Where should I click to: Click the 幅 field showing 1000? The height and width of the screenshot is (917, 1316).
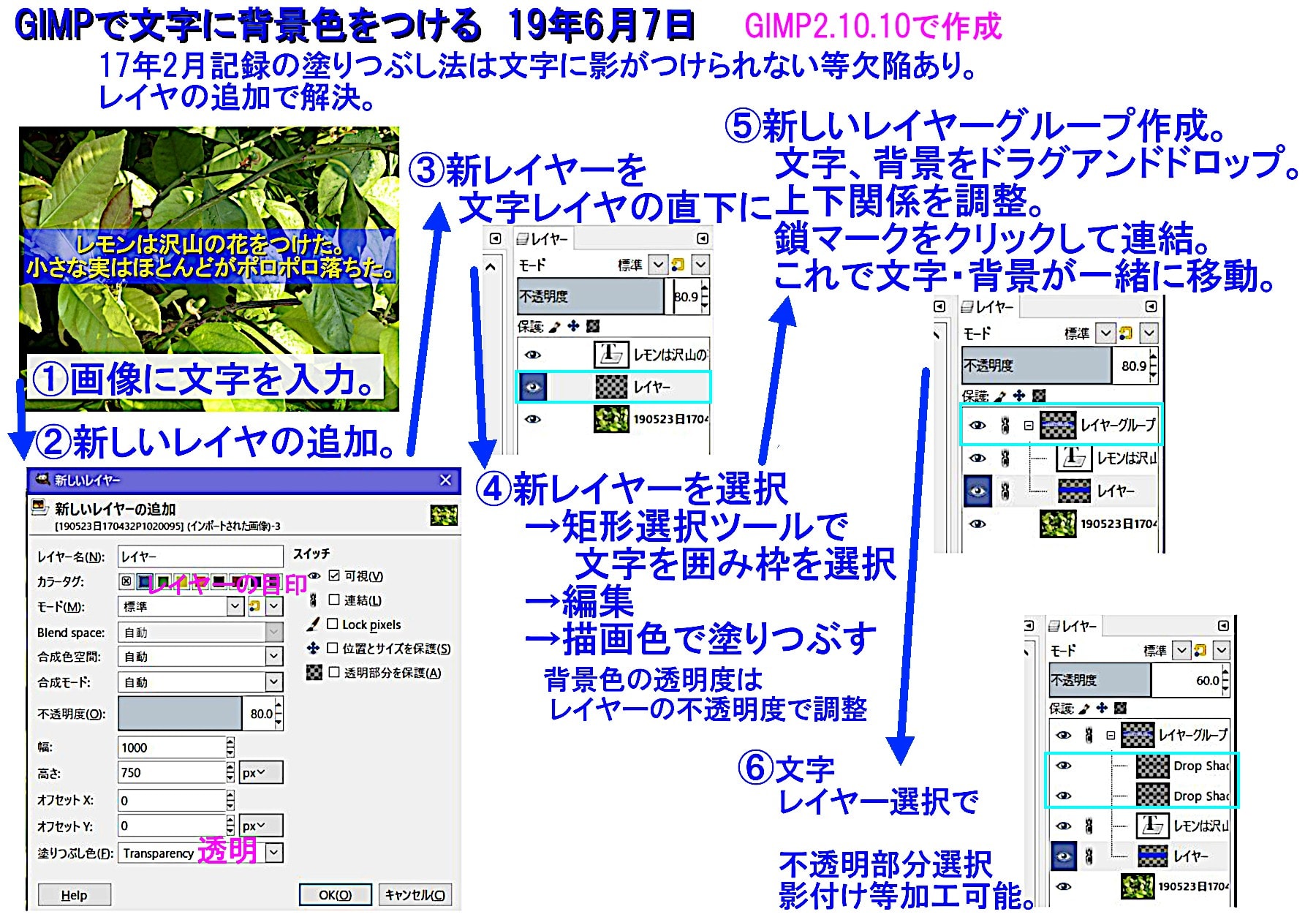point(172,747)
